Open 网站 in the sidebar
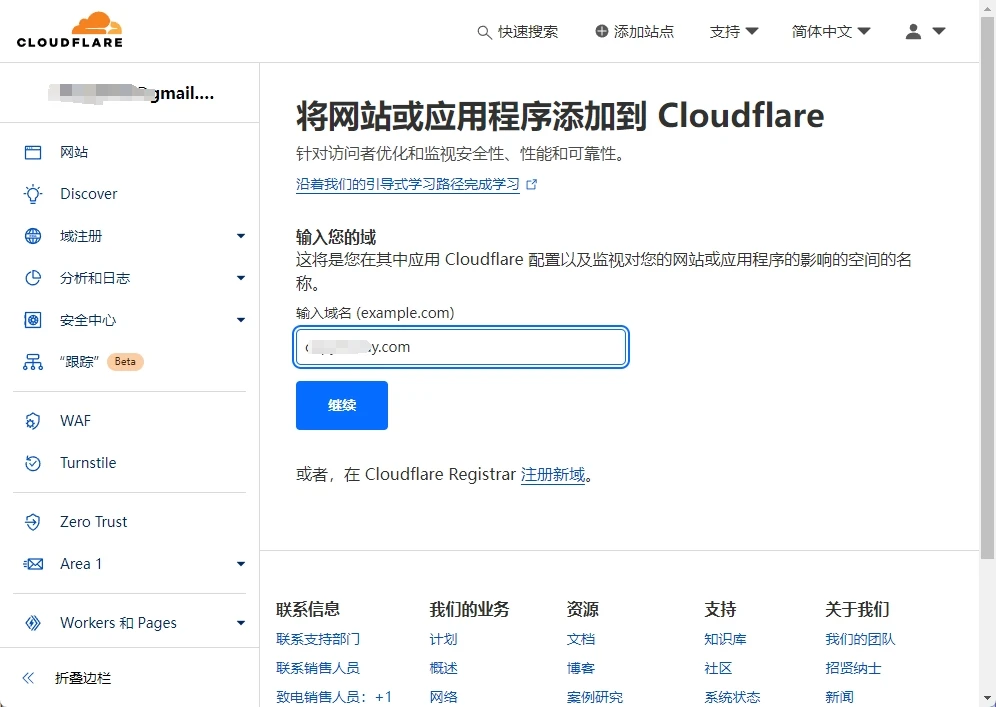This screenshot has height=707, width=996. 74,152
